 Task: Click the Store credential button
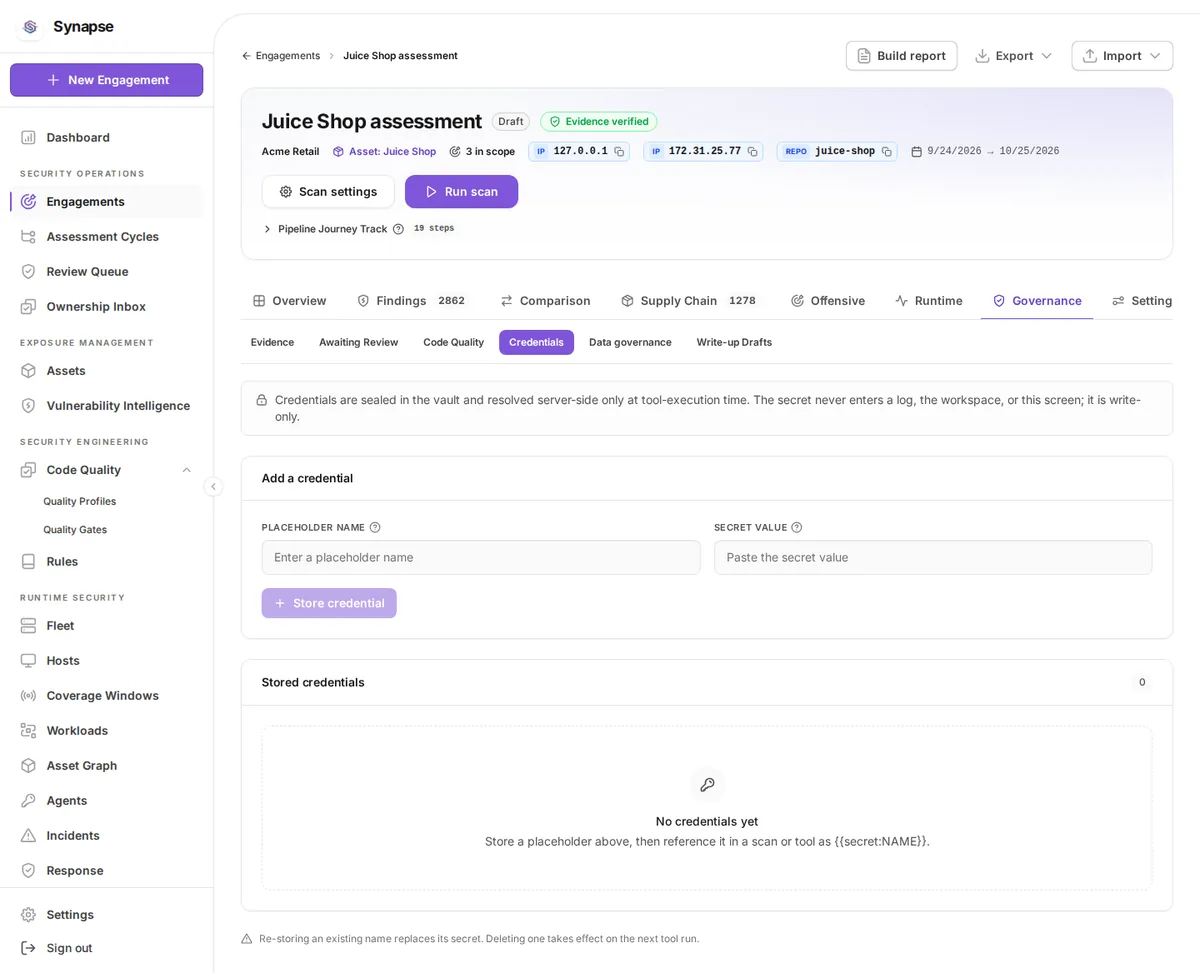[x=329, y=603]
